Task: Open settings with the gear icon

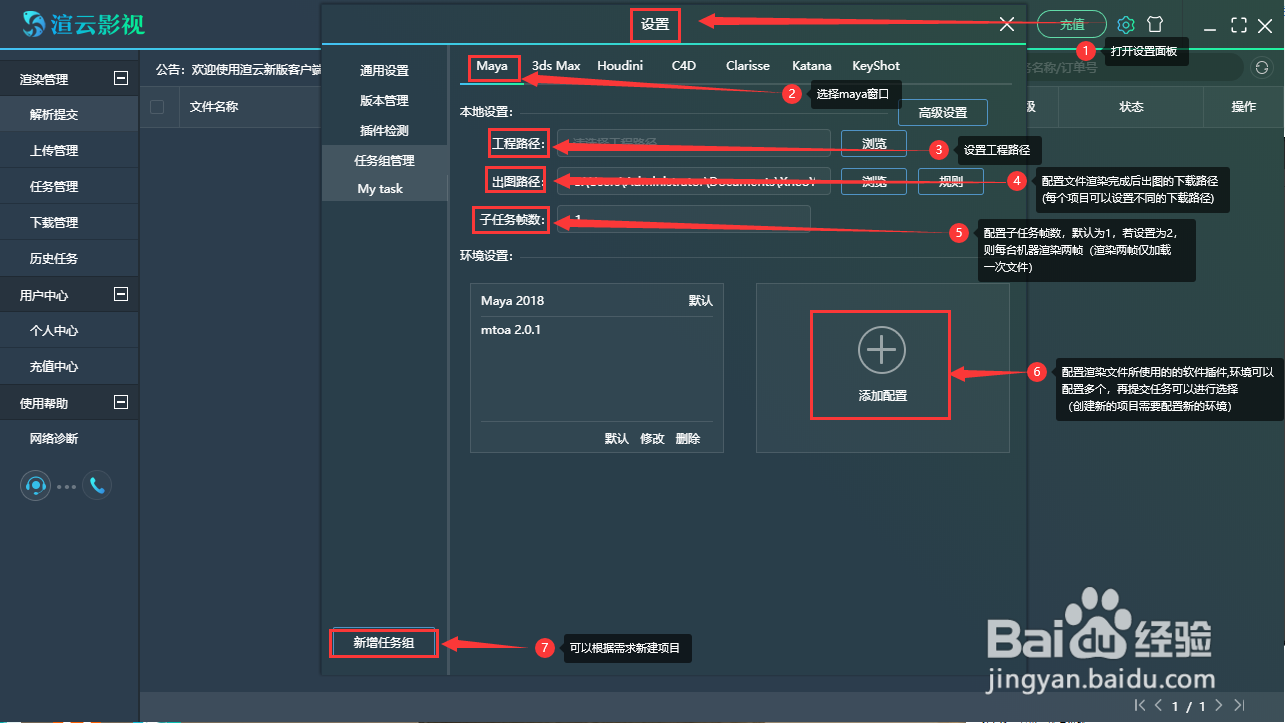Action: tap(1127, 24)
